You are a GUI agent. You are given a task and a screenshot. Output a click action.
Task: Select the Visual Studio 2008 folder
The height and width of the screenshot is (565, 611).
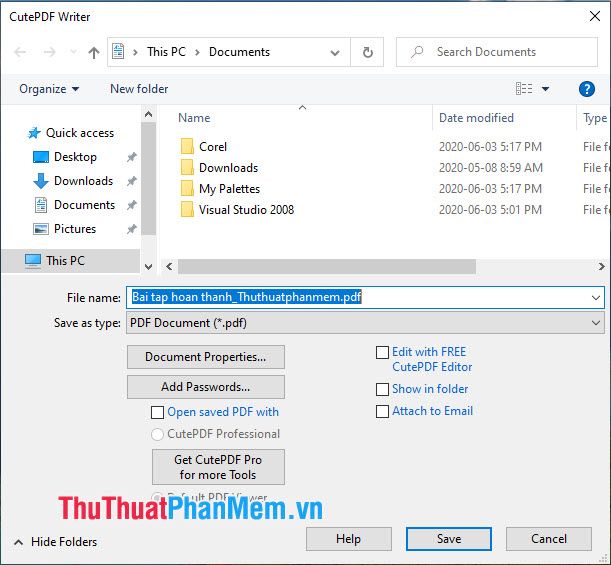(x=246, y=210)
